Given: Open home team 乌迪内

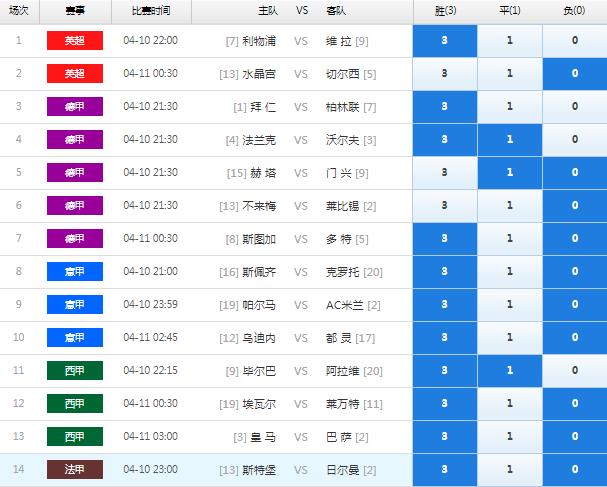Looking at the screenshot, I should point(259,338).
